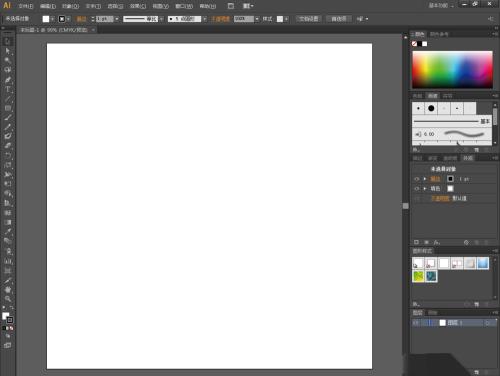
Task: Select the Scale tool
Action: [x=8, y=165]
